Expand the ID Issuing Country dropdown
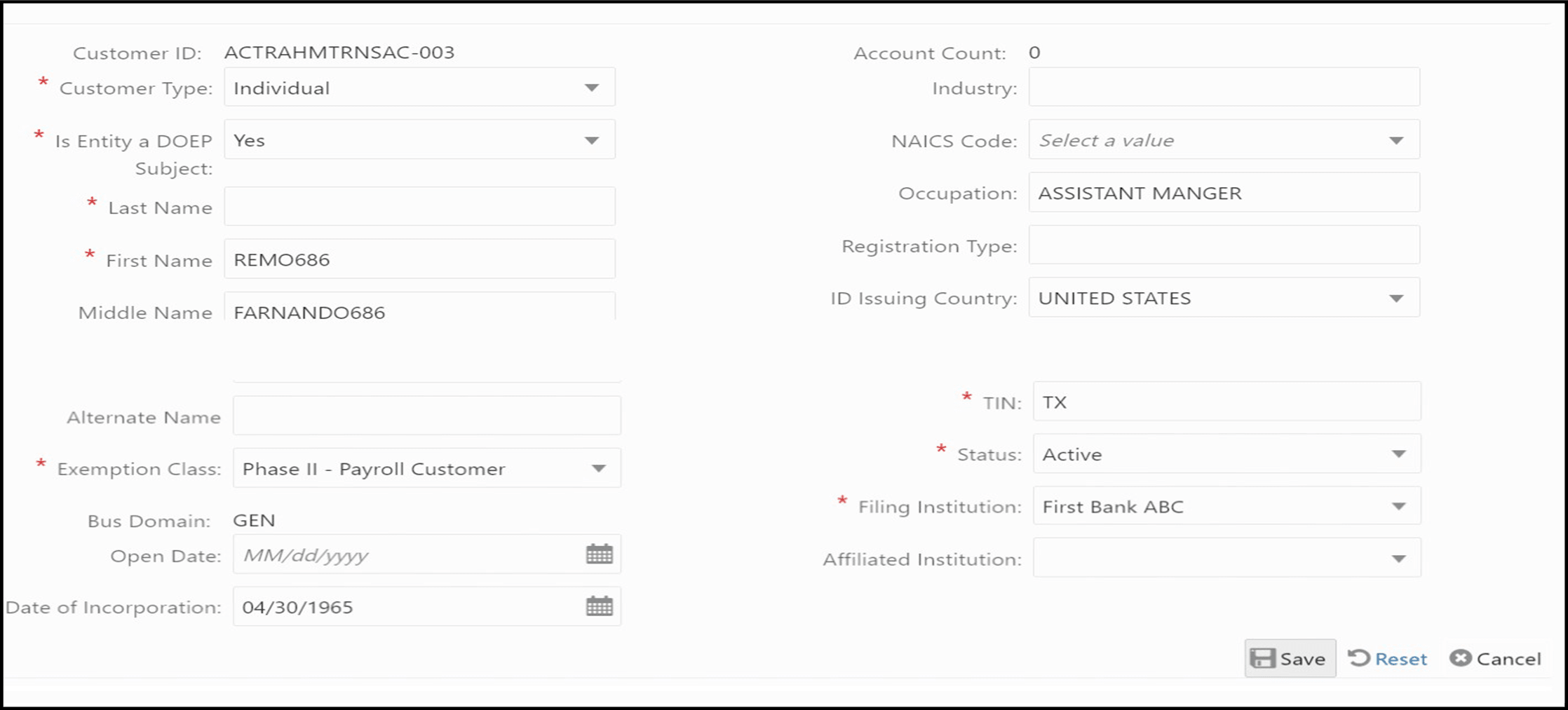The image size is (1568, 710). (1397, 297)
